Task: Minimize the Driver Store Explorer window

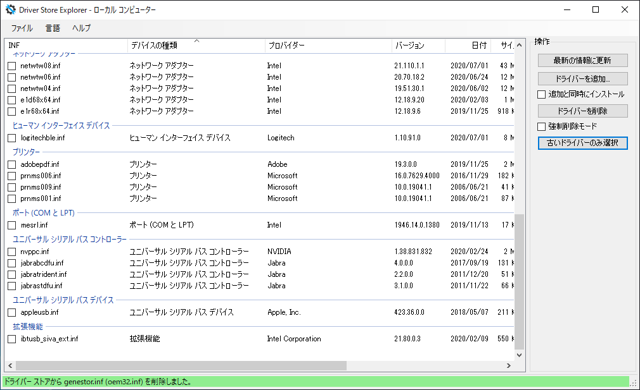Action: (567, 9)
